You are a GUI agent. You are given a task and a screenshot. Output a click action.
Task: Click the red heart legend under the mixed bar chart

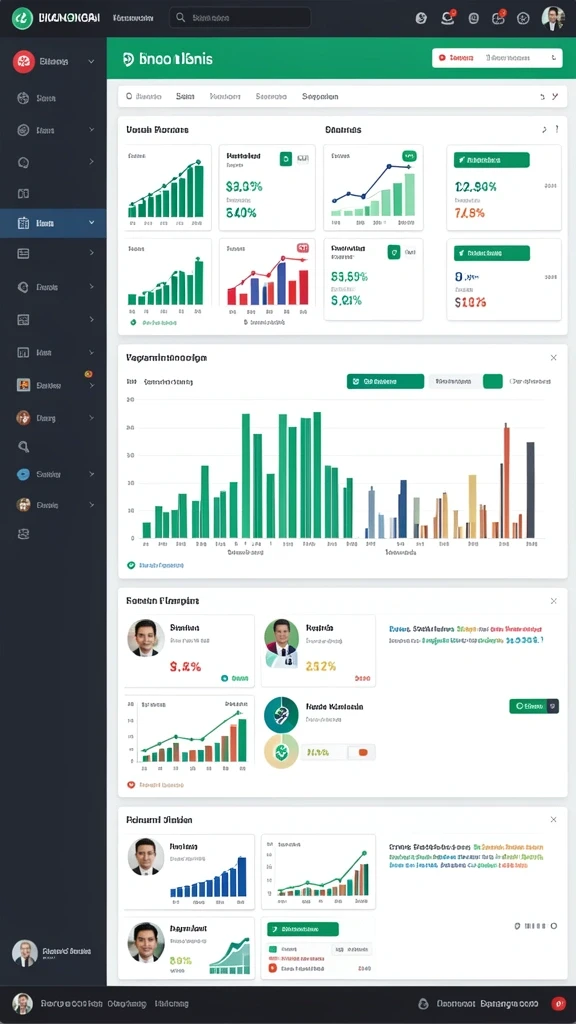(155, 784)
